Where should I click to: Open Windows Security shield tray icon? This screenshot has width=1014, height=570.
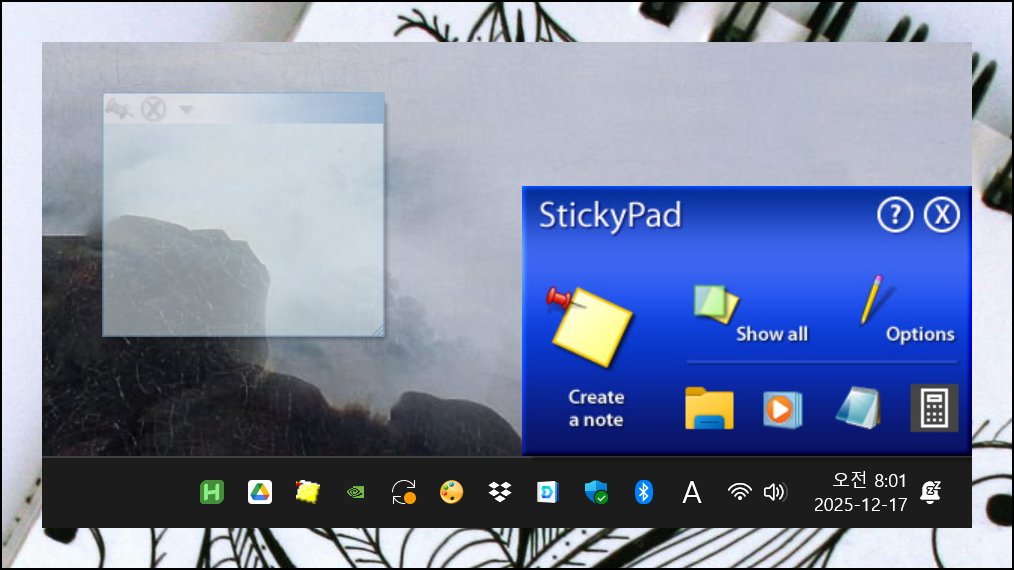pyautogui.click(x=595, y=492)
